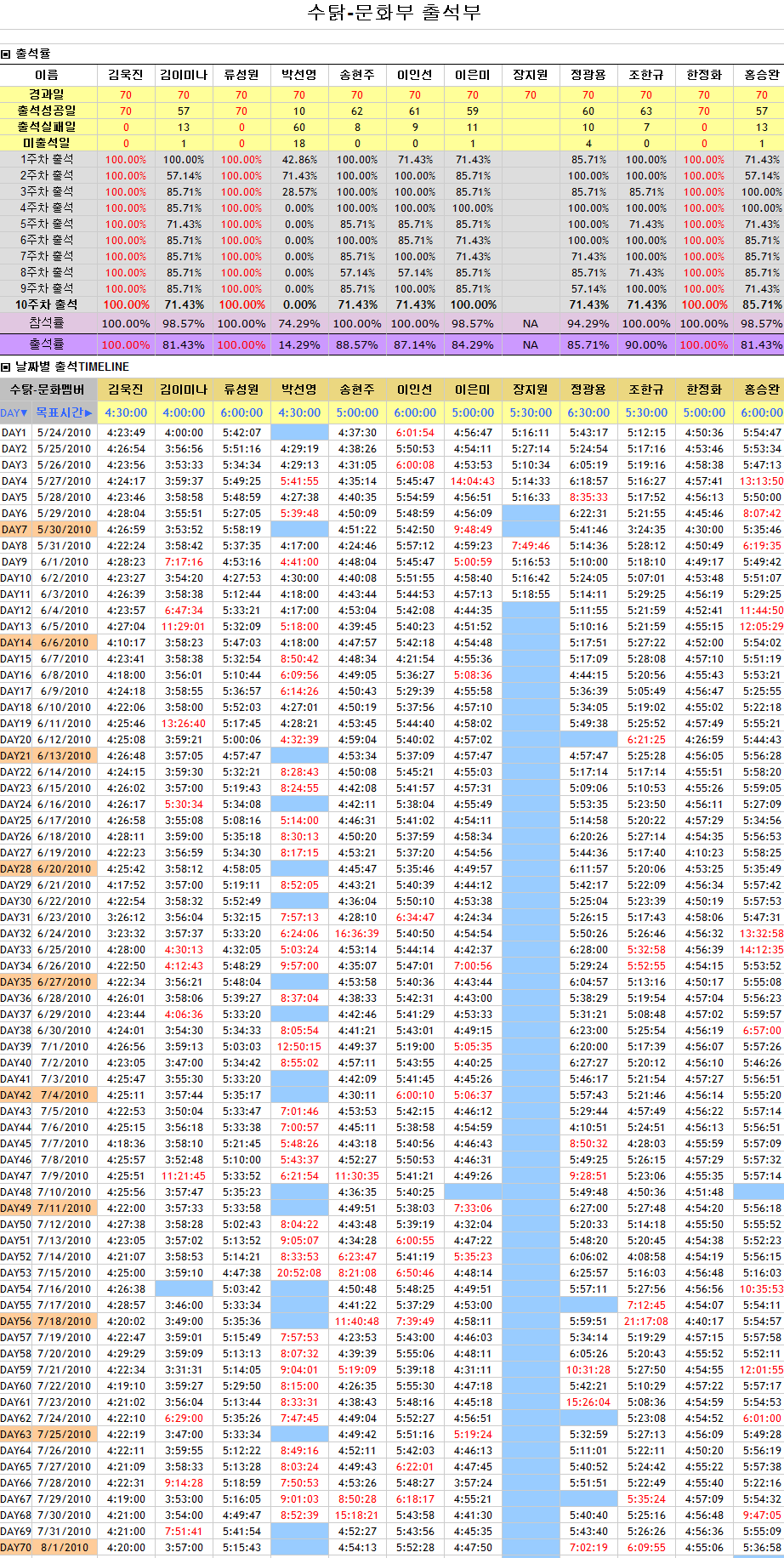Click the 5주차 출석 row label
784x1558 pixels.
coord(47,224)
